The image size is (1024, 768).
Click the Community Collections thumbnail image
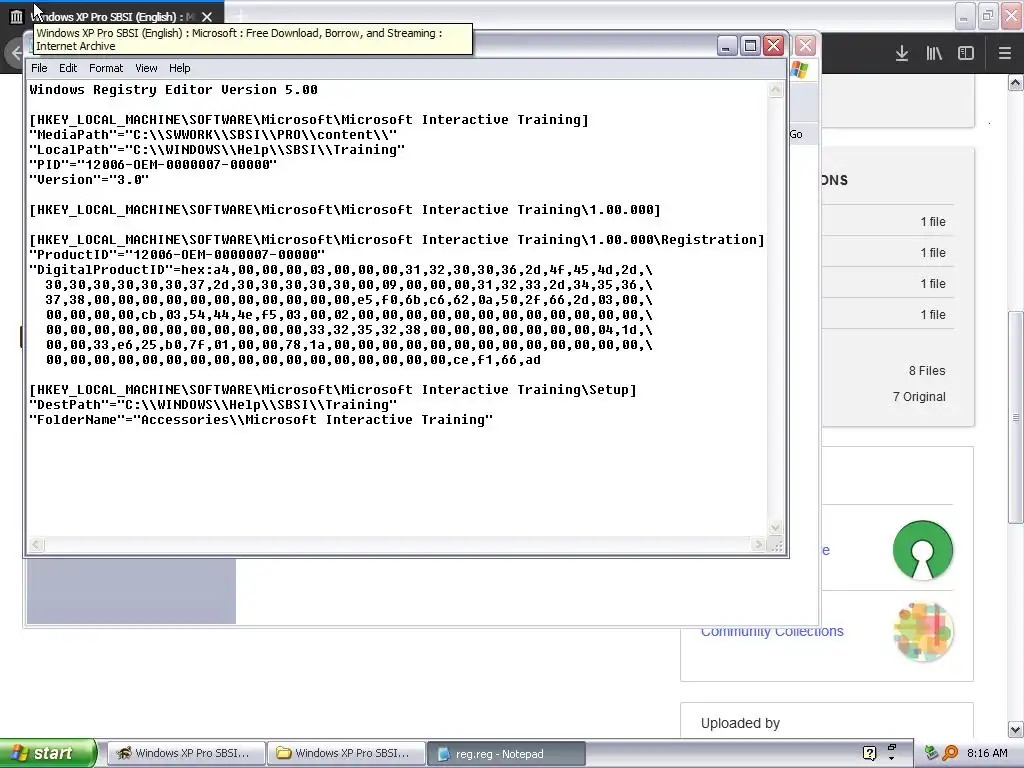(x=923, y=632)
